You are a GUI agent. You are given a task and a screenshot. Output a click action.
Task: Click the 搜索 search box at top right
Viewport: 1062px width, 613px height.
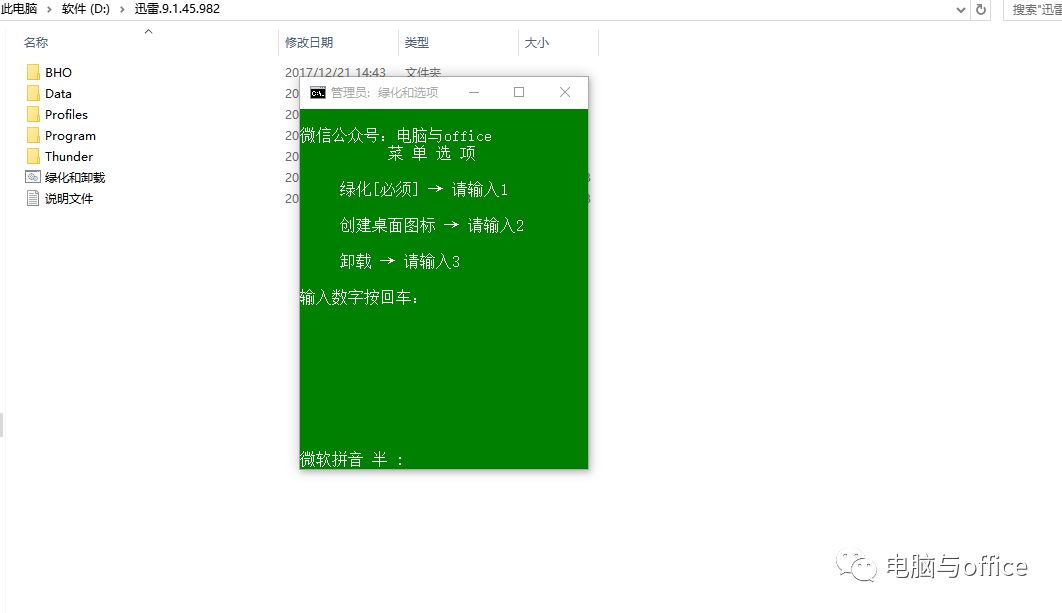(1036, 9)
